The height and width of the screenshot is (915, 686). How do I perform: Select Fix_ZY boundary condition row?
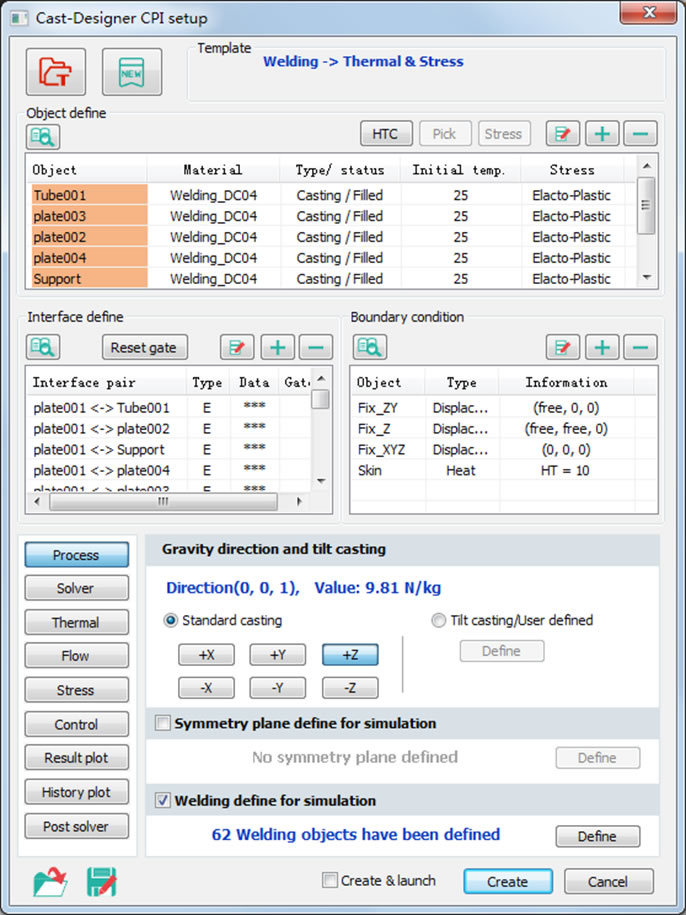[x=504, y=407]
